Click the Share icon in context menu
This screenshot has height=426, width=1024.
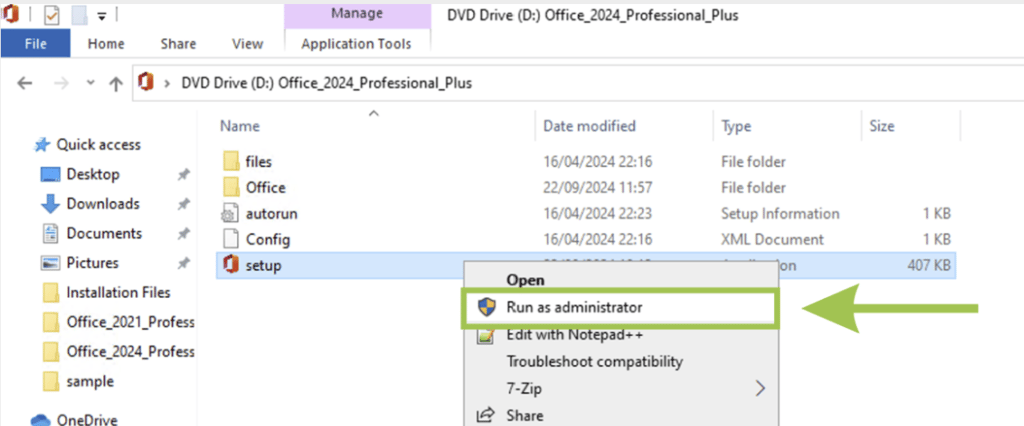(x=487, y=416)
